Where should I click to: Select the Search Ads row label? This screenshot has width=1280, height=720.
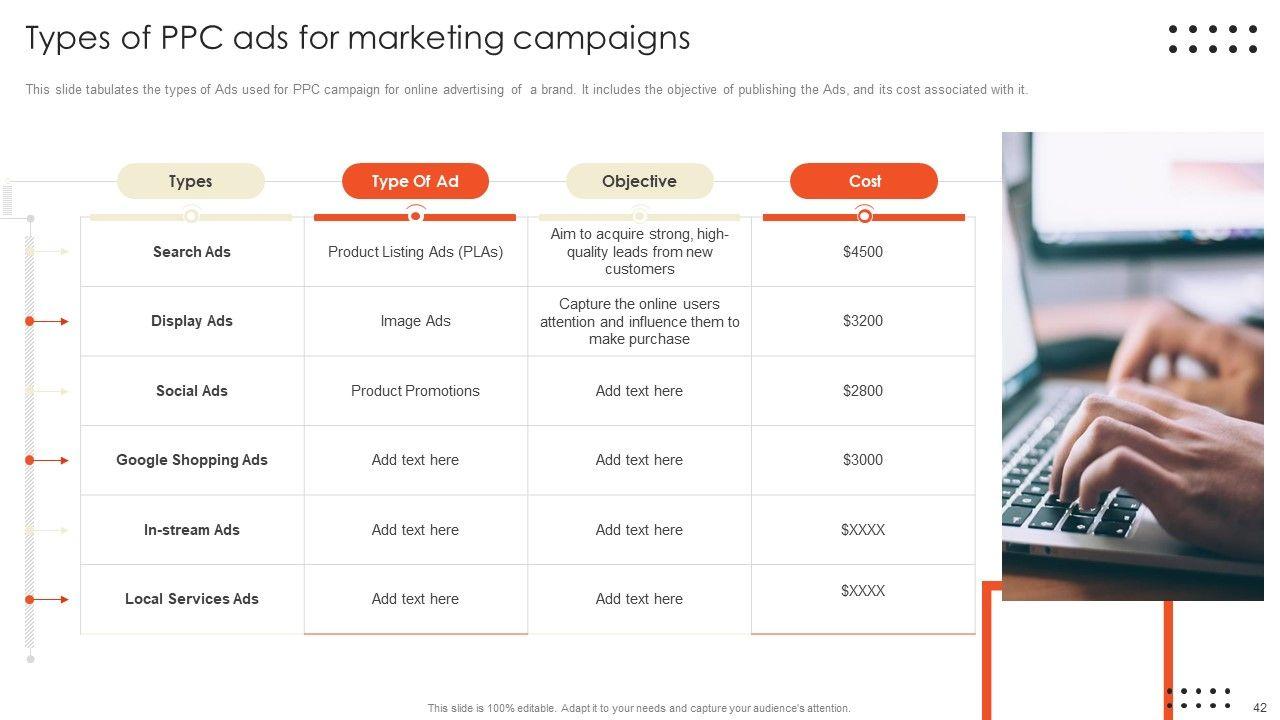tap(192, 252)
